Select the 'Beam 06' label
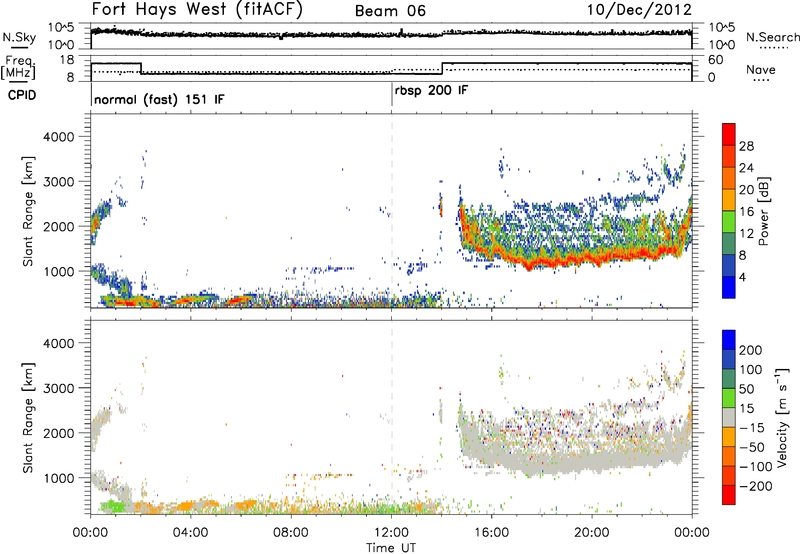800x554 pixels. point(390,11)
